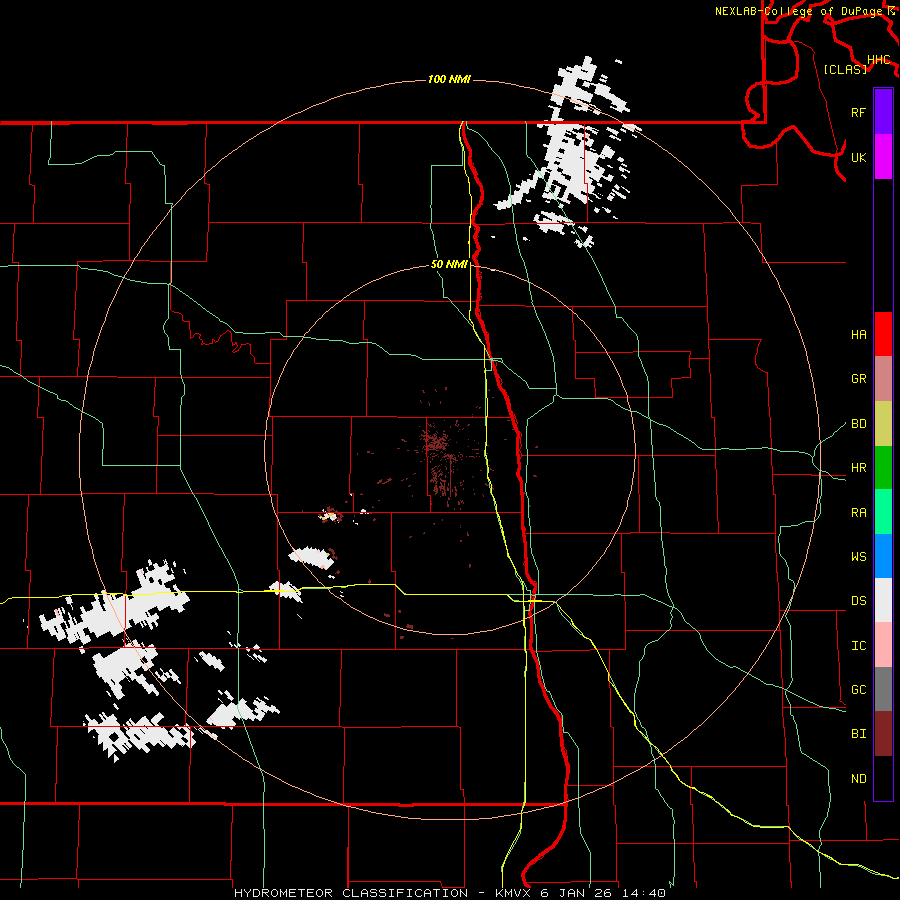Click the [CLAS] units label
The height and width of the screenshot is (900, 900).
pos(845,70)
